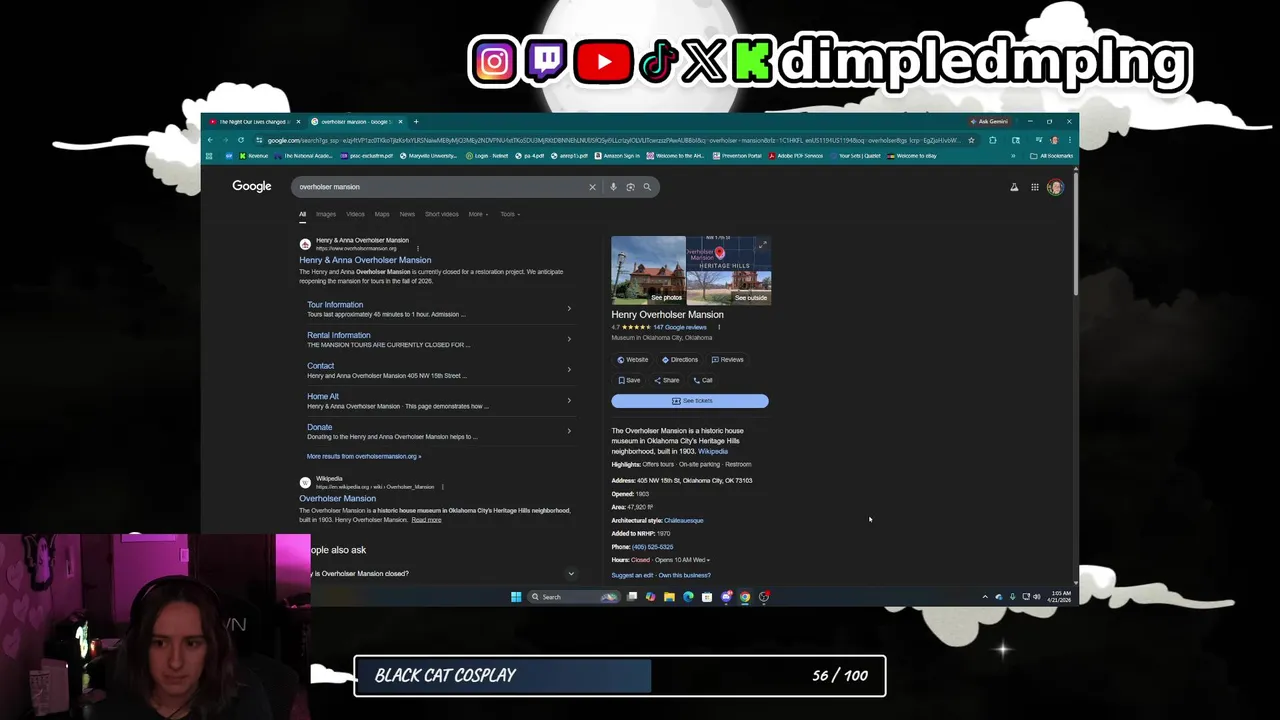Open Windows Start menu
Viewport: 1280px width, 720px height.
(x=516, y=597)
